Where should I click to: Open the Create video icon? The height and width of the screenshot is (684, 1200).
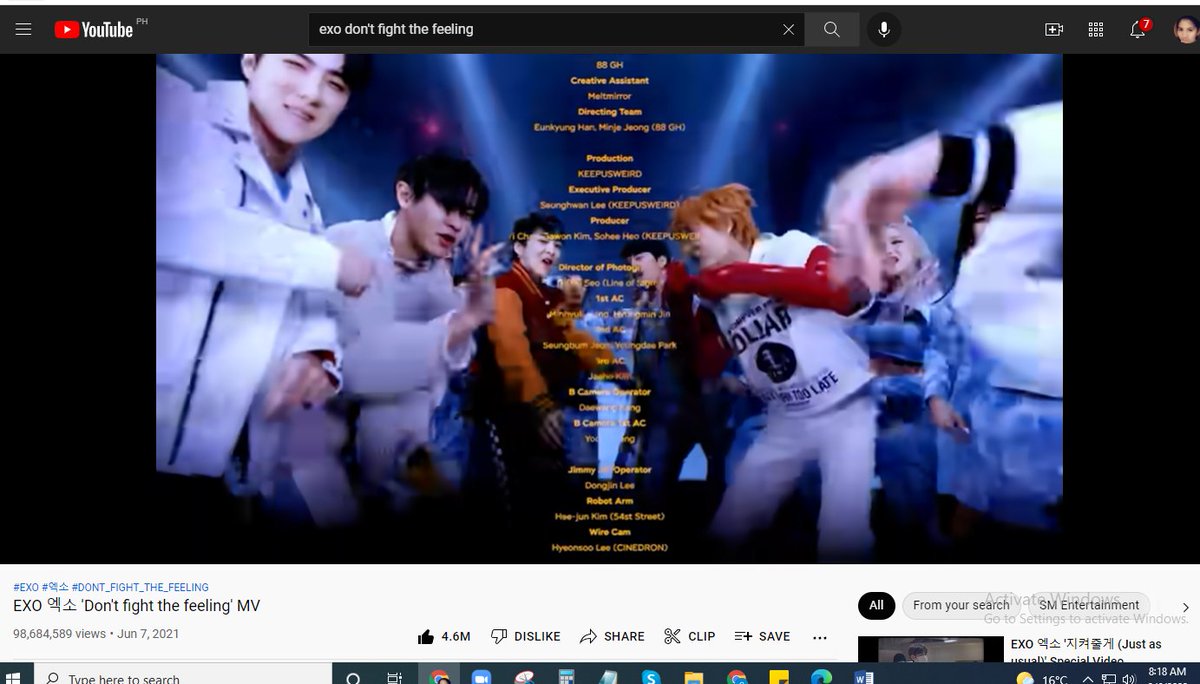coord(1053,30)
